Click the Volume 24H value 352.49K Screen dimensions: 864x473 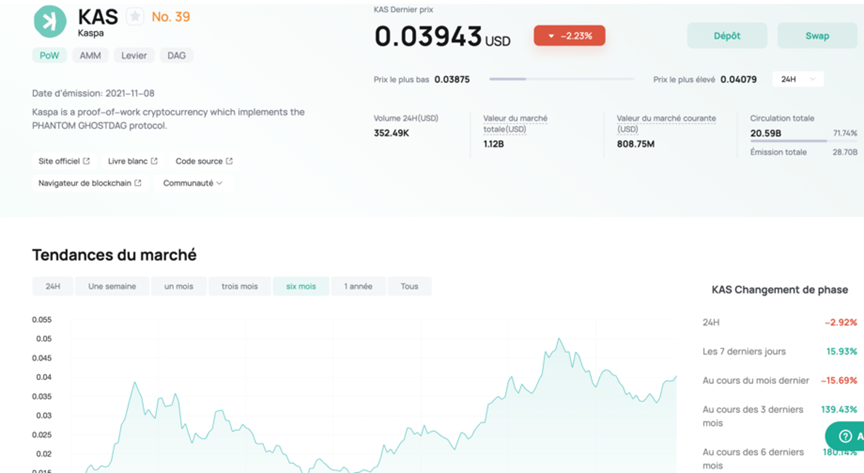coord(391,133)
